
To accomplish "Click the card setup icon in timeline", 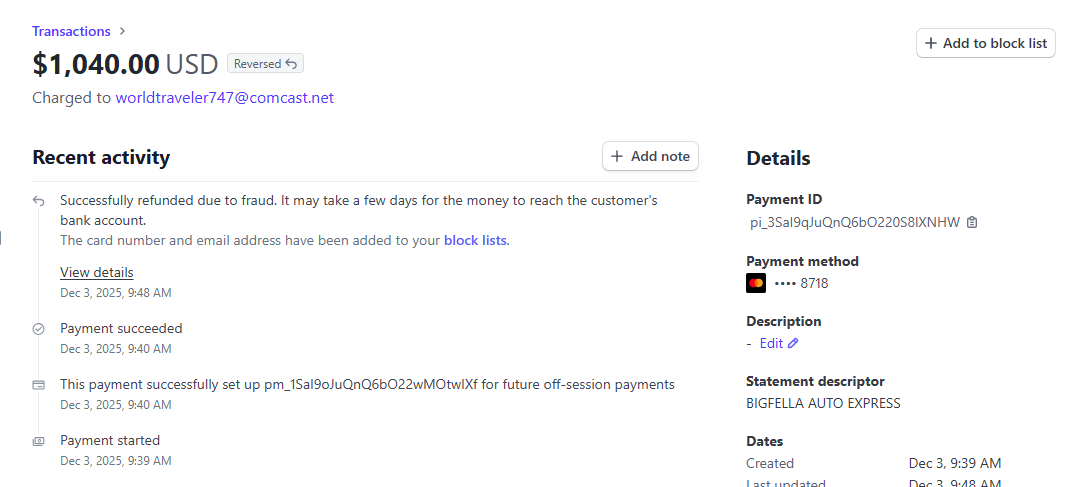I will coord(39,384).
